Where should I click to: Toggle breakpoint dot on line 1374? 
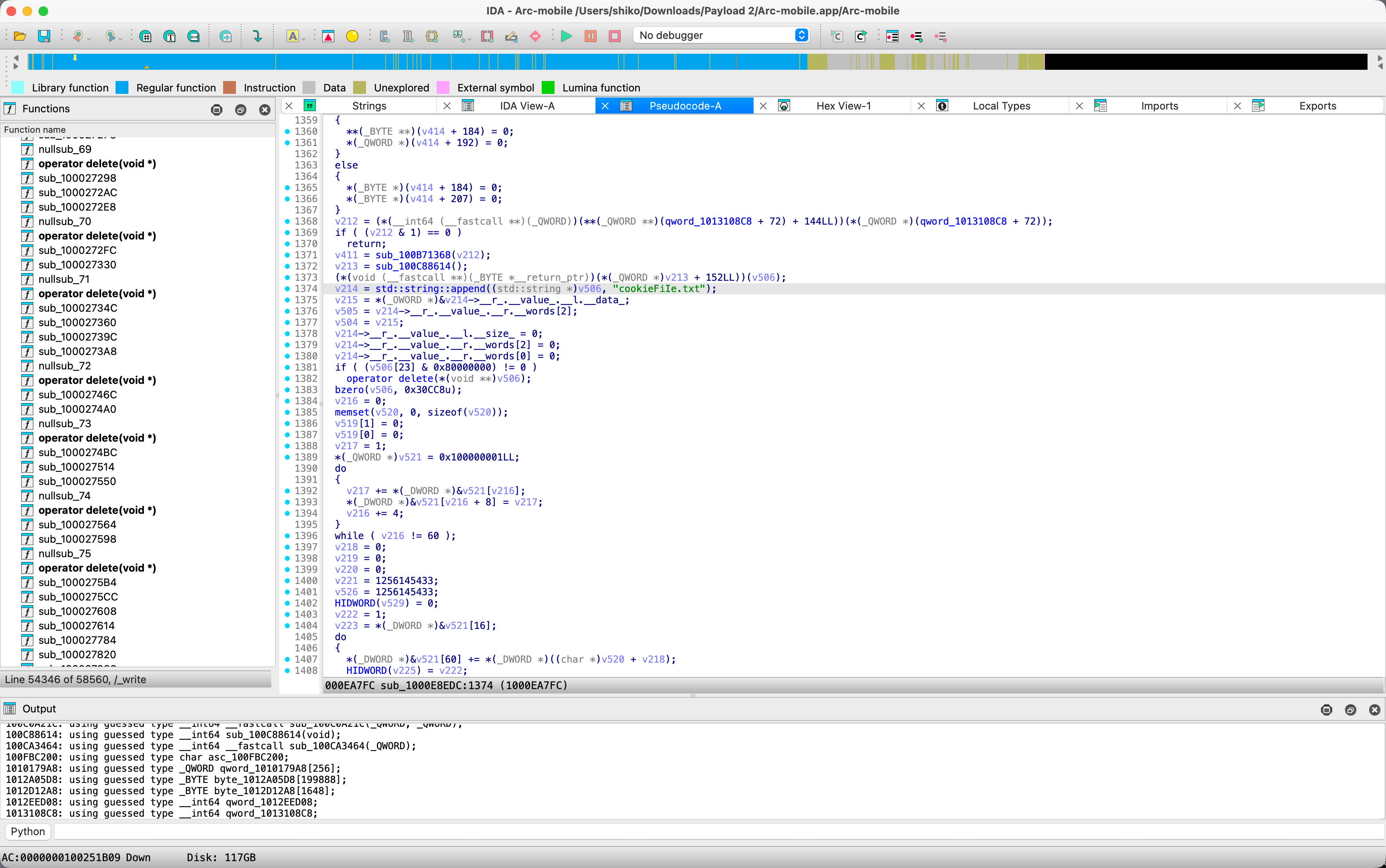tap(287, 289)
